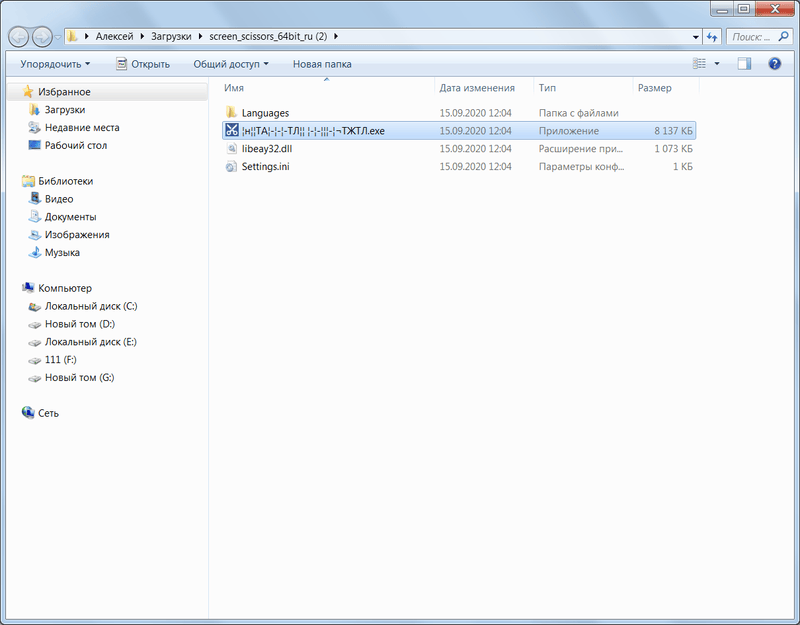Click the Сеть network globe icon
This screenshot has height=625, width=800.
click(x=28, y=412)
